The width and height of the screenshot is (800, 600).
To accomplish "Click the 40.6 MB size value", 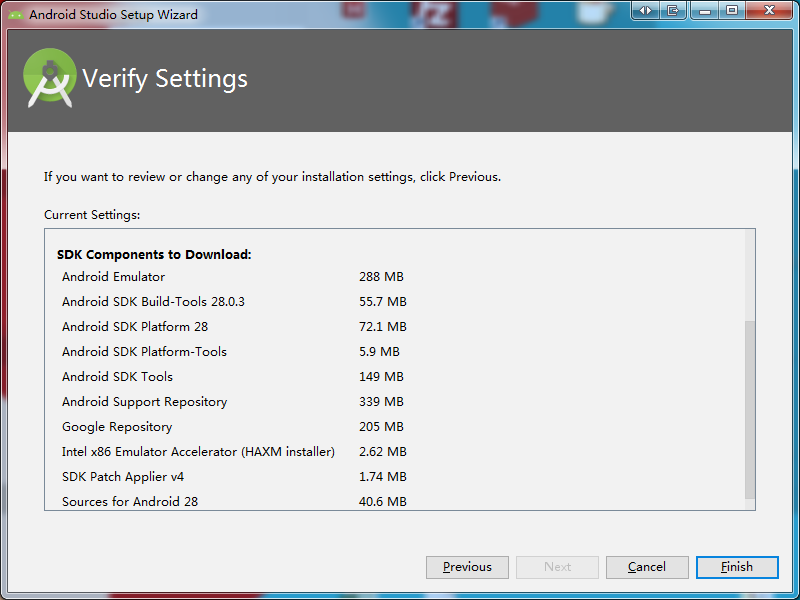I will click(x=383, y=502).
